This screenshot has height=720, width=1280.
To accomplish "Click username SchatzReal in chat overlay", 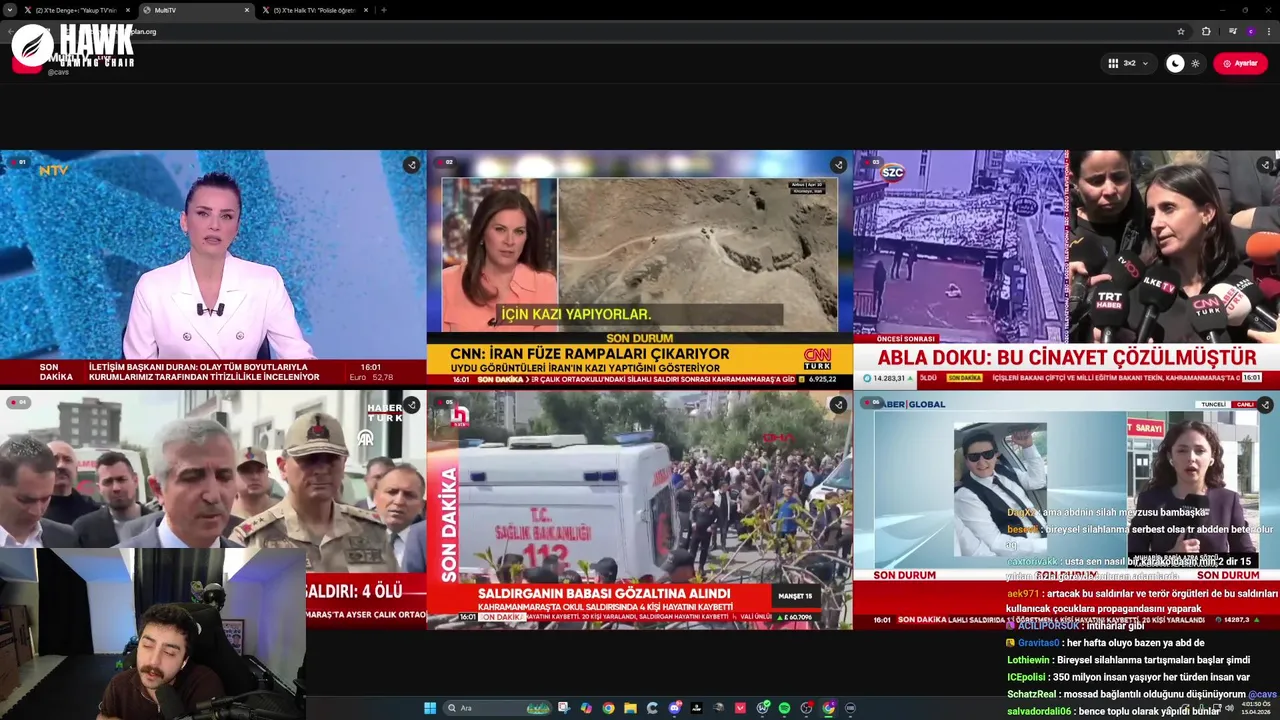I will tap(1032, 694).
